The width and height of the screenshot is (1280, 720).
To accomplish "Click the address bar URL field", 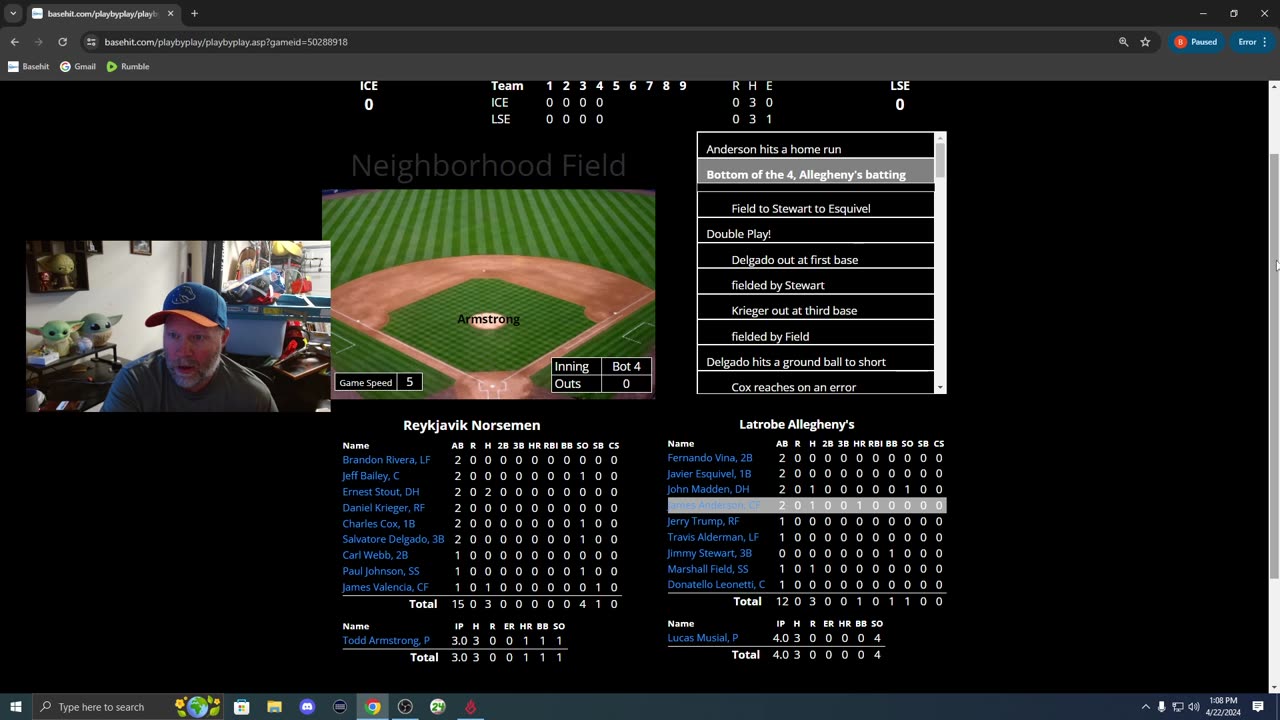I will pos(600,42).
